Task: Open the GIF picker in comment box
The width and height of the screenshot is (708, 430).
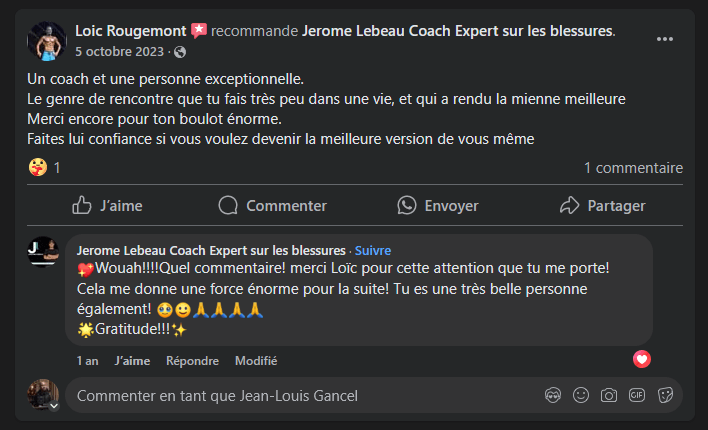Action: click(x=636, y=396)
